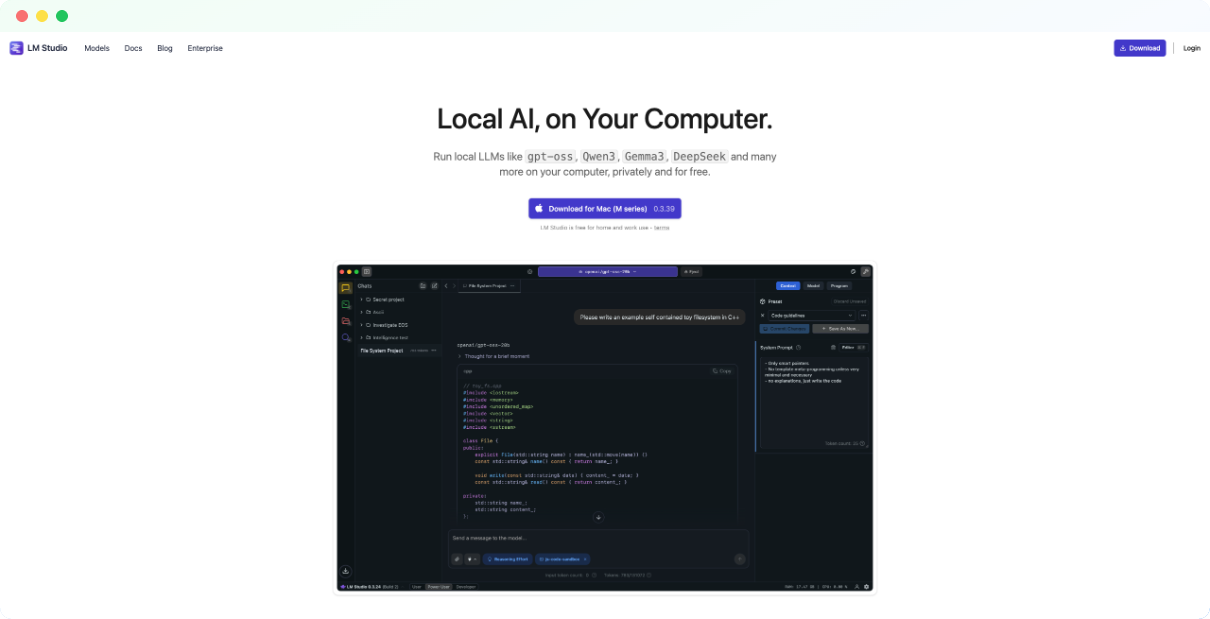
Task: Click the Reasoning Effort chip
Action: [x=507, y=559]
